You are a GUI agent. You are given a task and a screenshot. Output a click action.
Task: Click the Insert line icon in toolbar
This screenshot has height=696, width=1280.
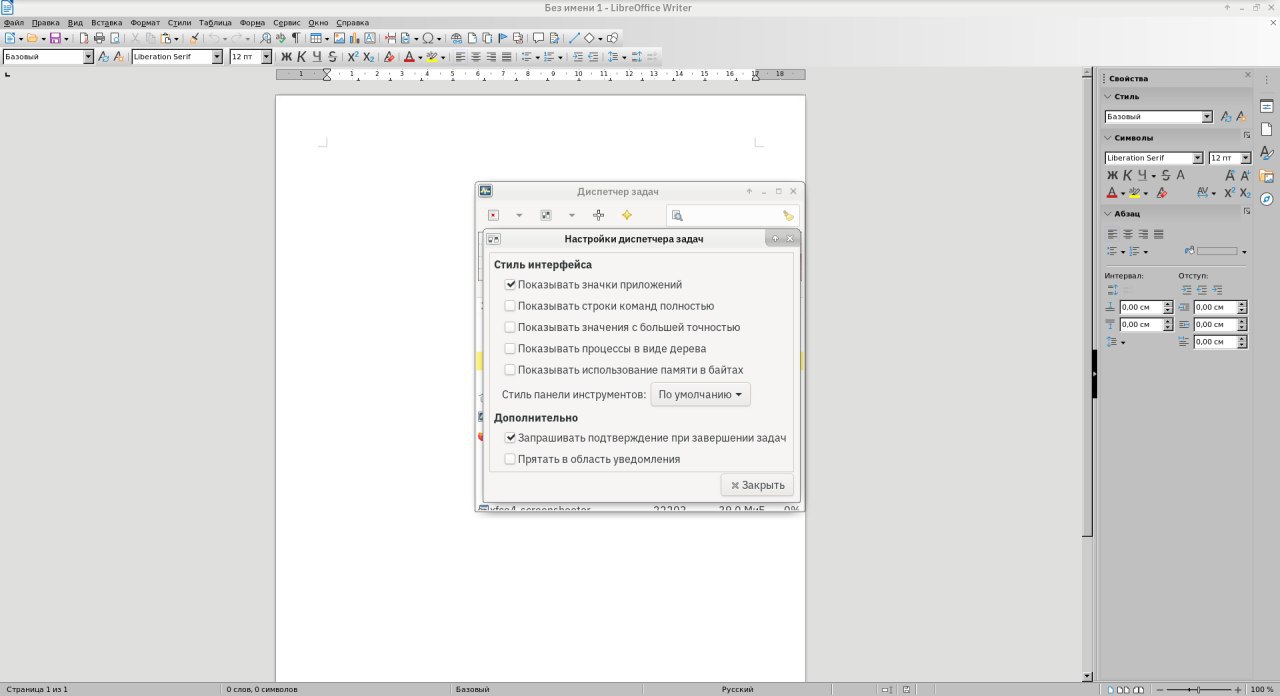click(x=574, y=38)
